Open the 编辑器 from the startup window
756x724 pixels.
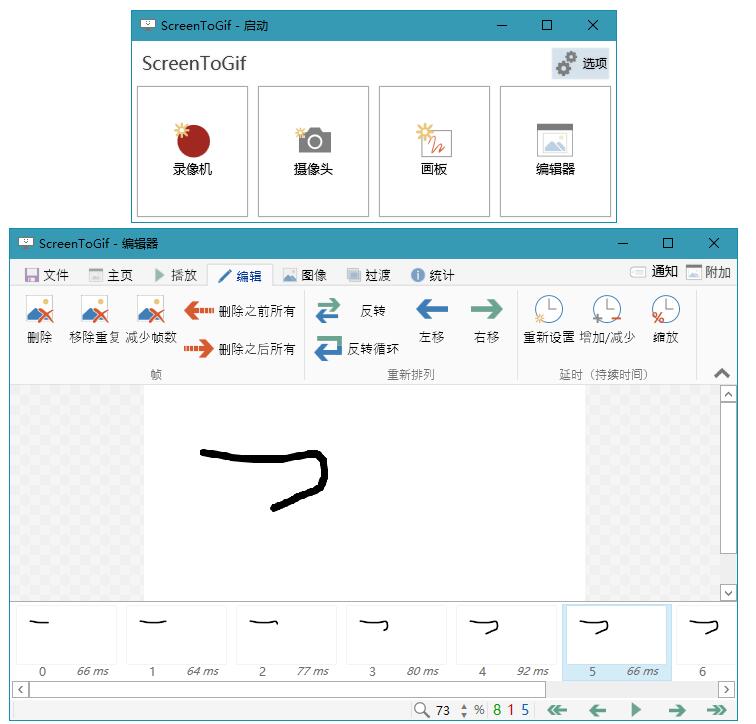coord(555,151)
